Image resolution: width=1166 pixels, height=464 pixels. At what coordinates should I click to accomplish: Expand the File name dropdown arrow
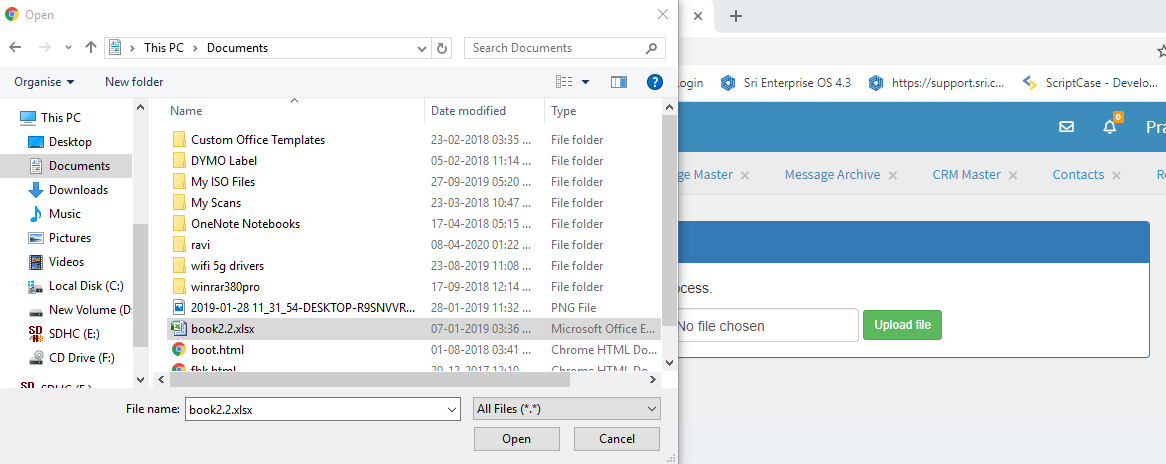(x=452, y=409)
